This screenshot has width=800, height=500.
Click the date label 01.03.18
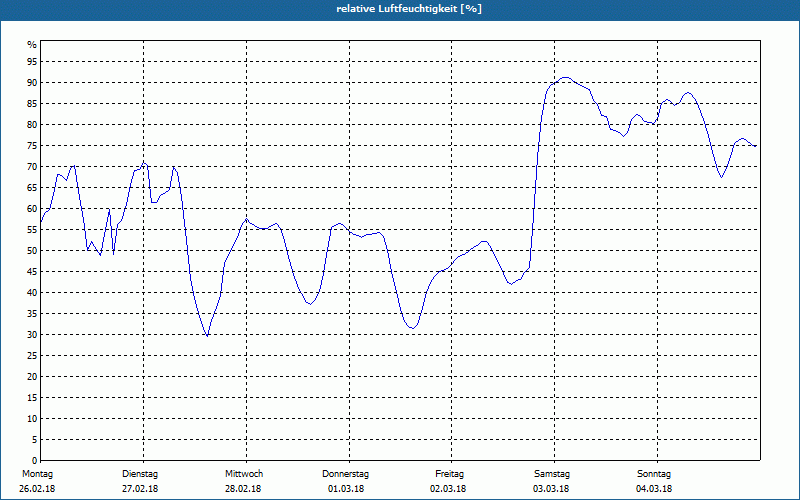(x=346, y=489)
